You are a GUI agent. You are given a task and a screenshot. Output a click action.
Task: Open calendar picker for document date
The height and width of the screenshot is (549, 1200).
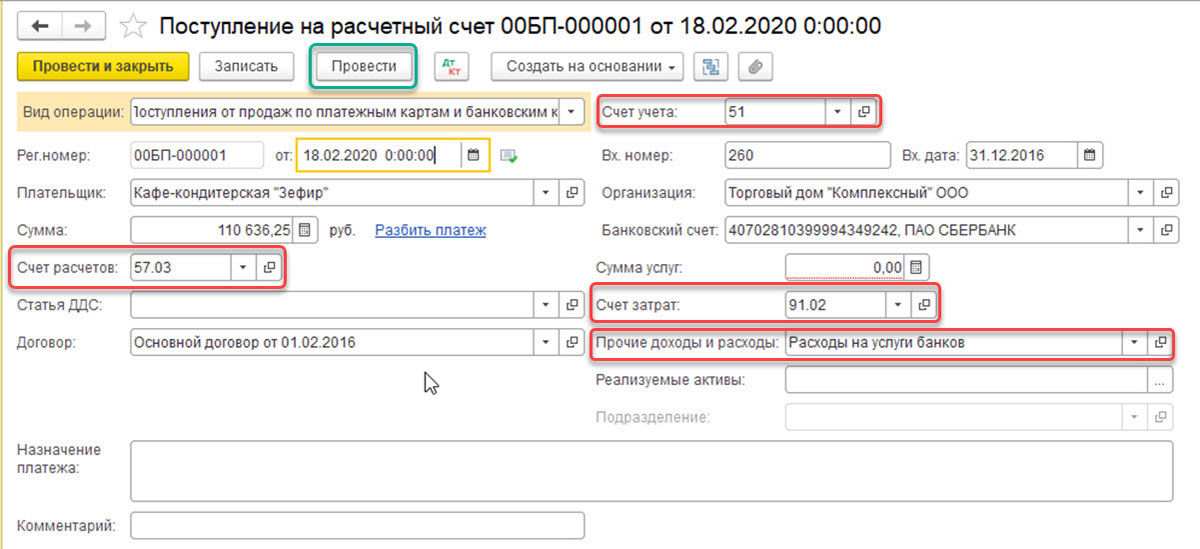tap(474, 155)
